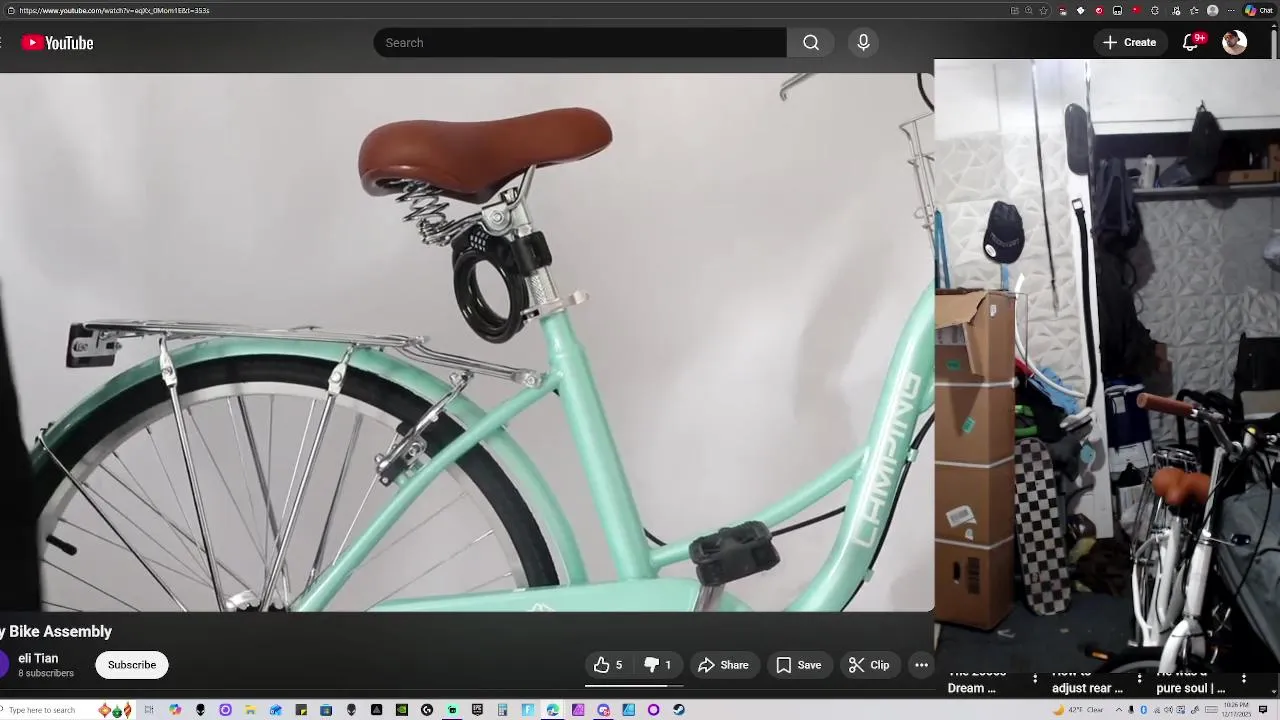Dislike the video with thumbs down
1280x720 pixels.
(657, 665)
